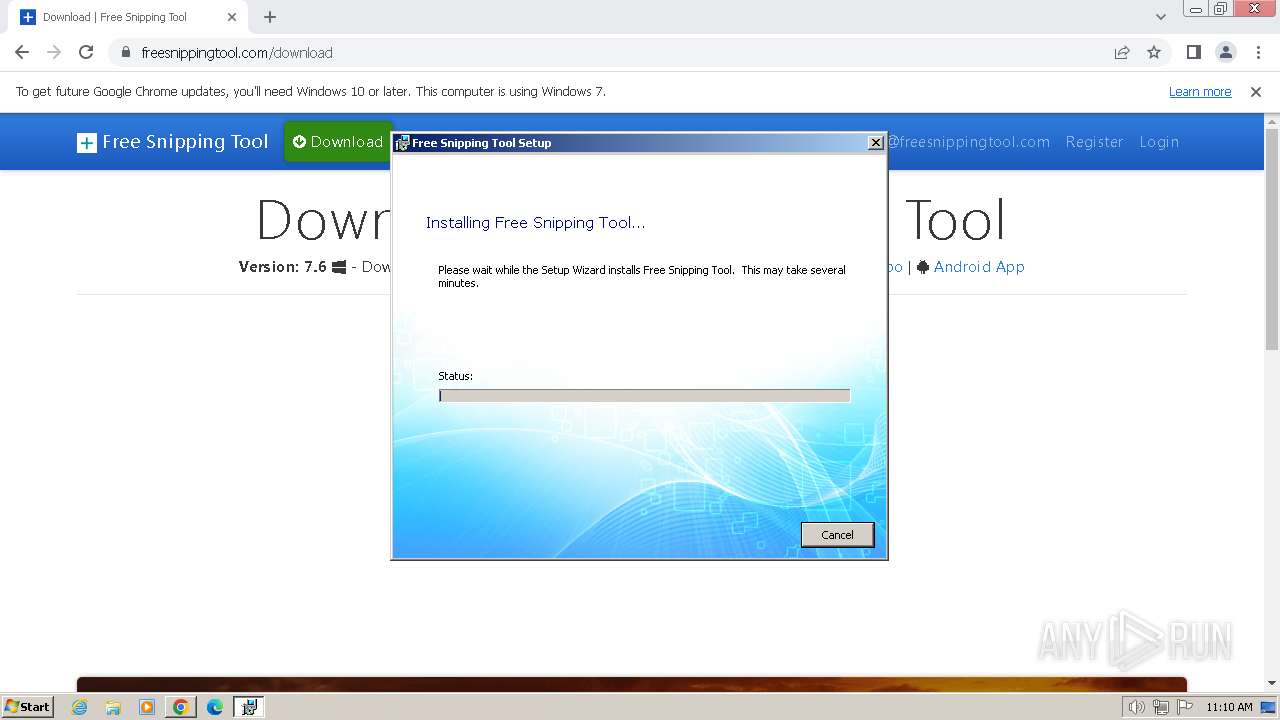This screenshot has width=1280, height=720.
Task: Select the installer setup taskbar item
Action: tap(249, 707)
